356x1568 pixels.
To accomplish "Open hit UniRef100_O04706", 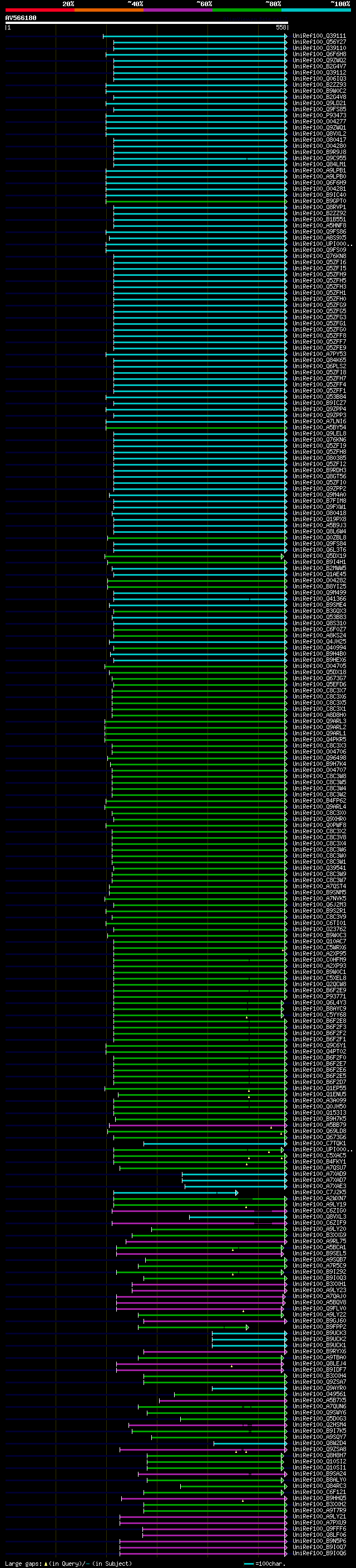I will [x=319, y=752].
